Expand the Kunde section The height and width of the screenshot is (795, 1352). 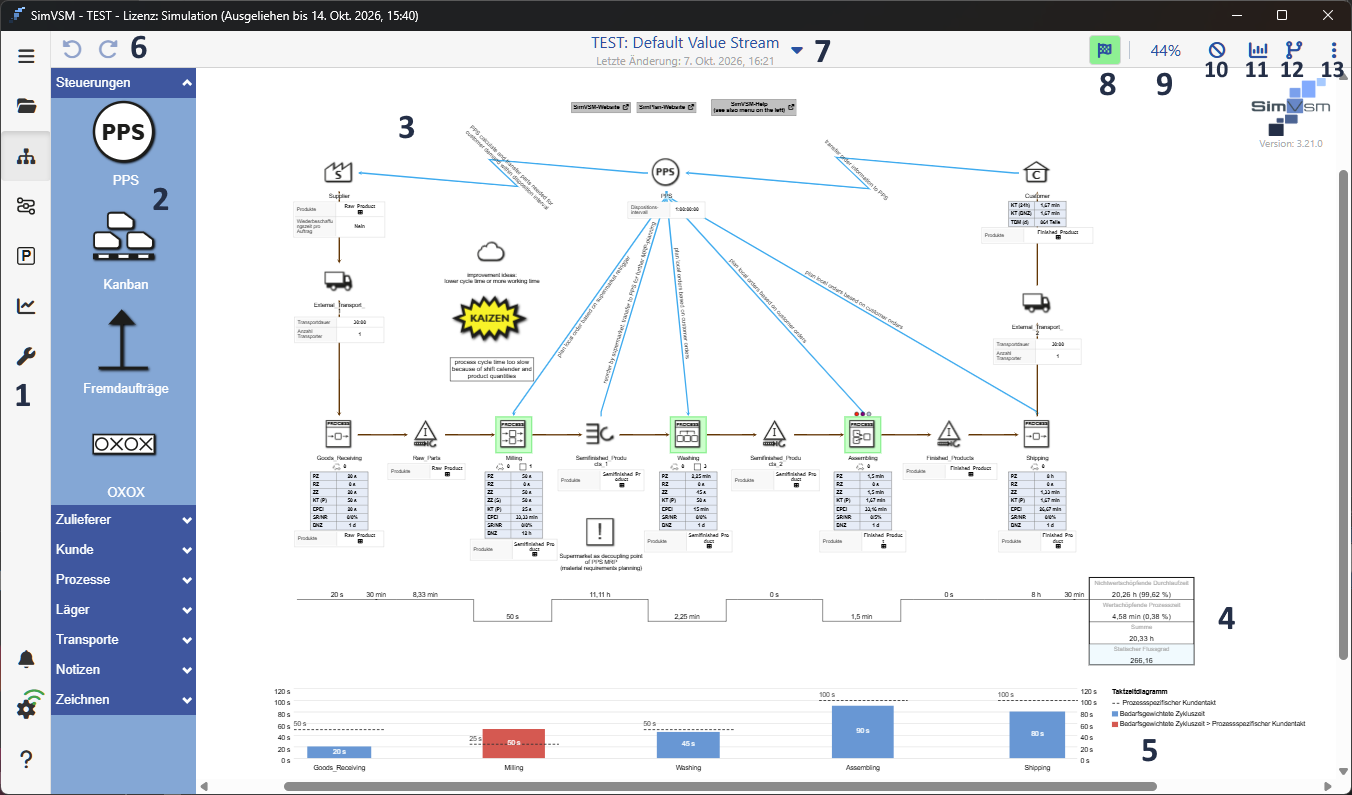[124, 550]
